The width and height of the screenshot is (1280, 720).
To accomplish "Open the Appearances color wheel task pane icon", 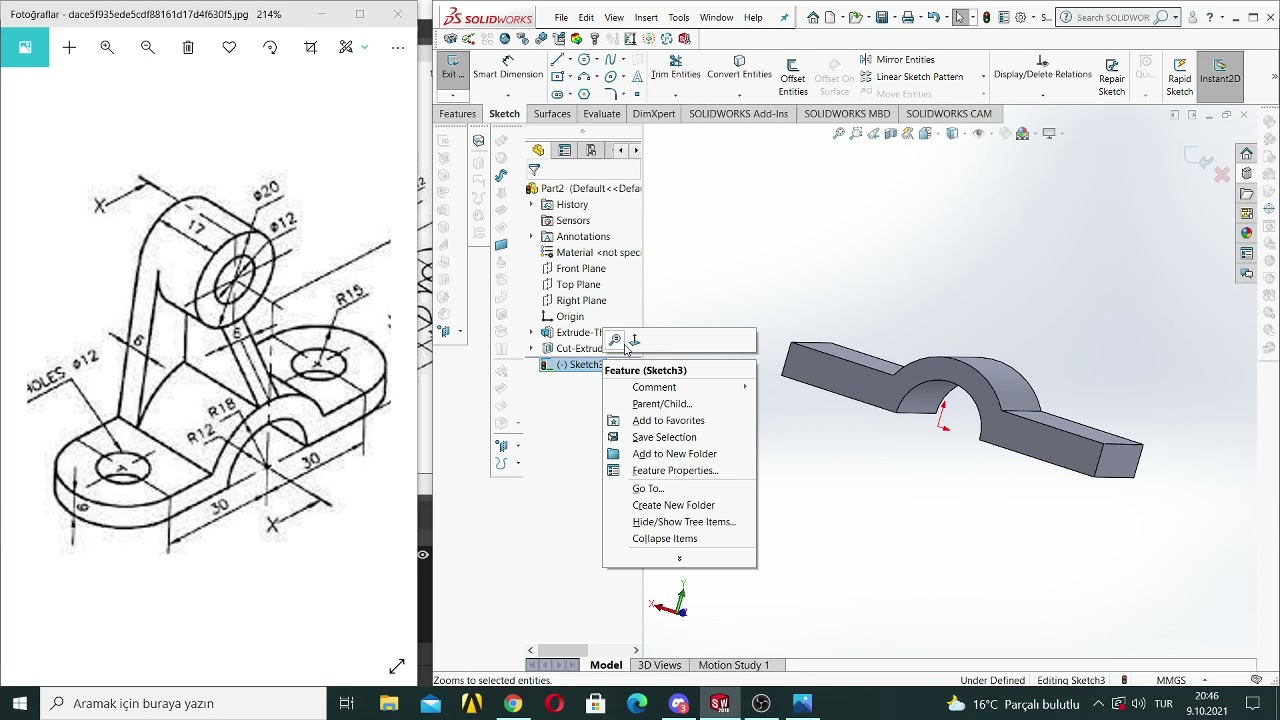I will (1246, 233).
